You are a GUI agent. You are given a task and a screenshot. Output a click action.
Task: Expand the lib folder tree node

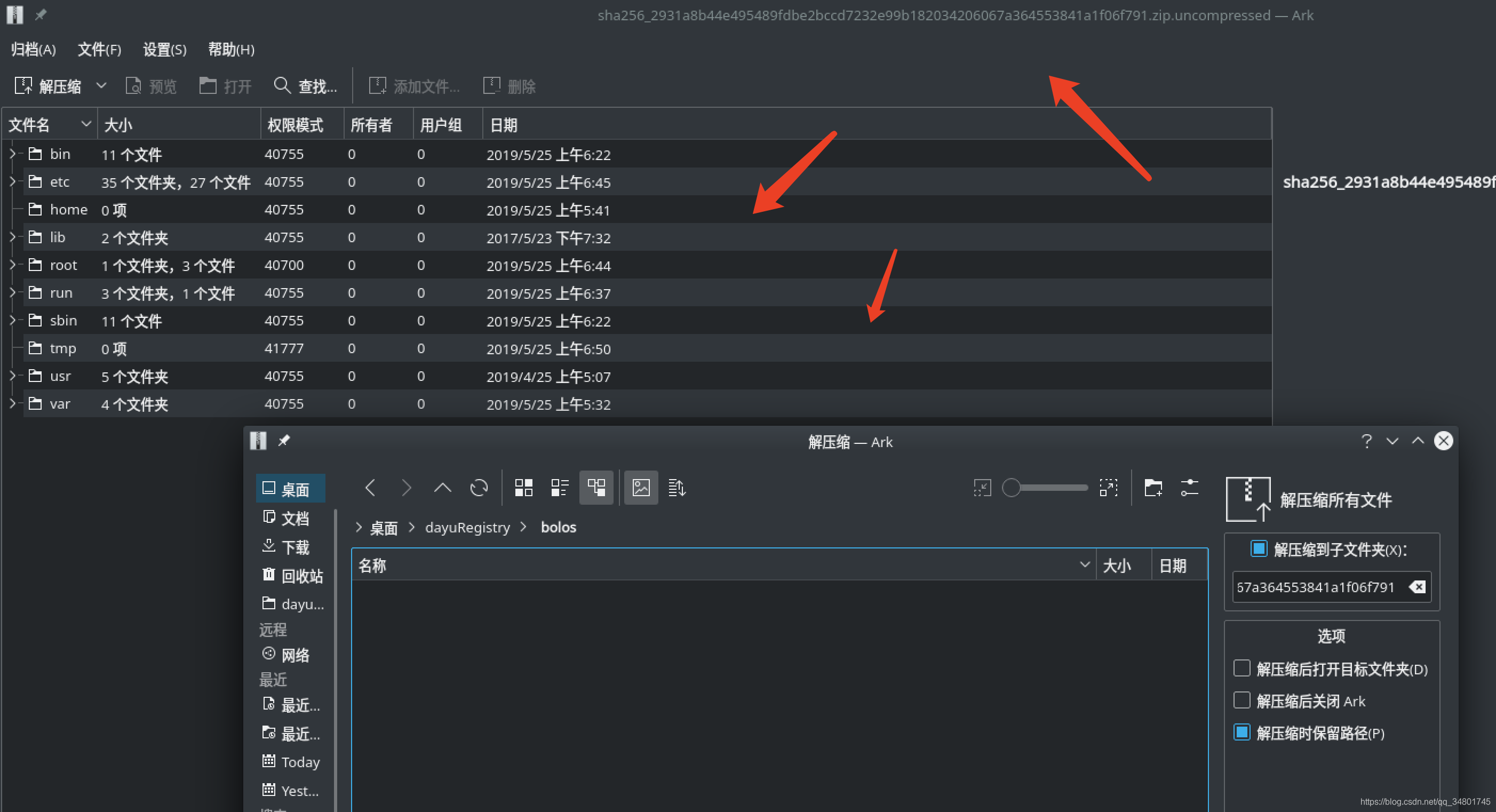[x=12, y=237]
